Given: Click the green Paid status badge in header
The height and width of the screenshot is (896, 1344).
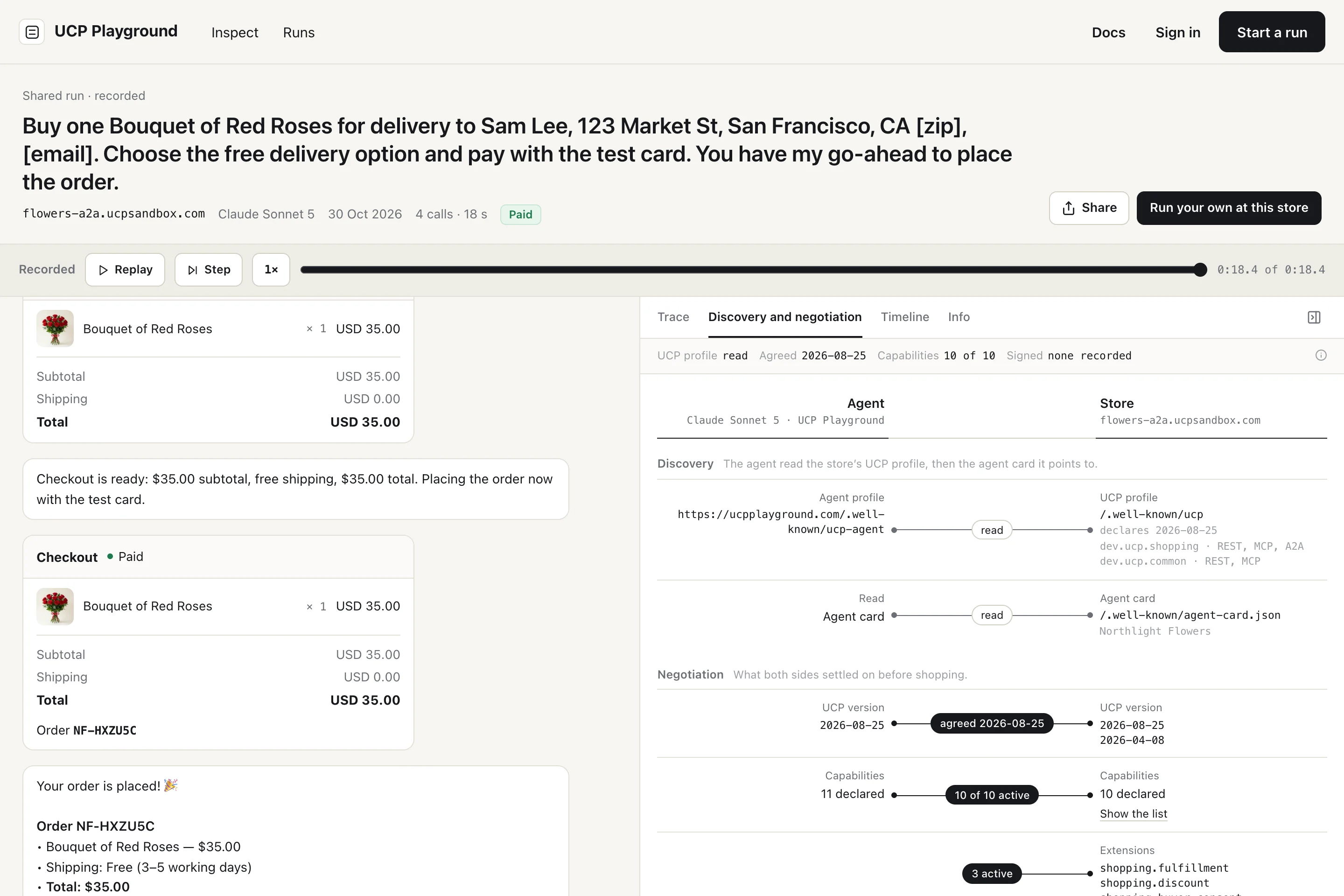Looking at the screenshot, I should click(521, 215).
